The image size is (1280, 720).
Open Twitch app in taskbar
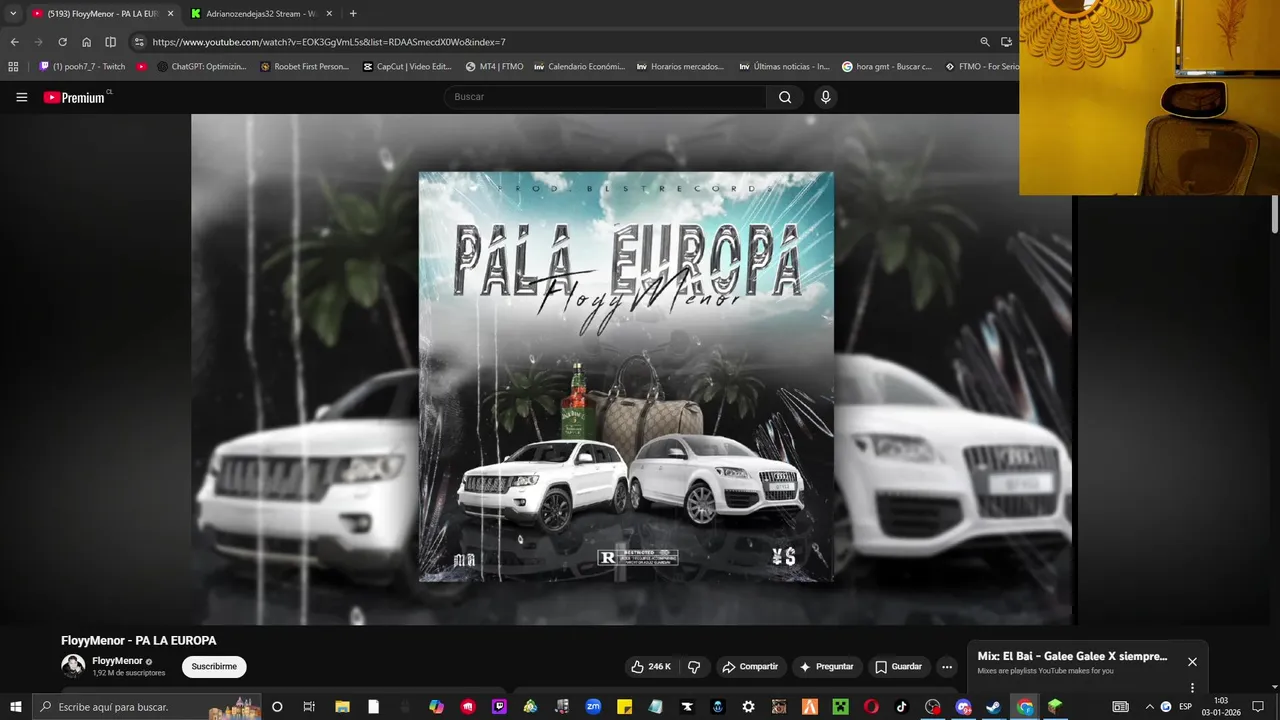coord(499,707)
